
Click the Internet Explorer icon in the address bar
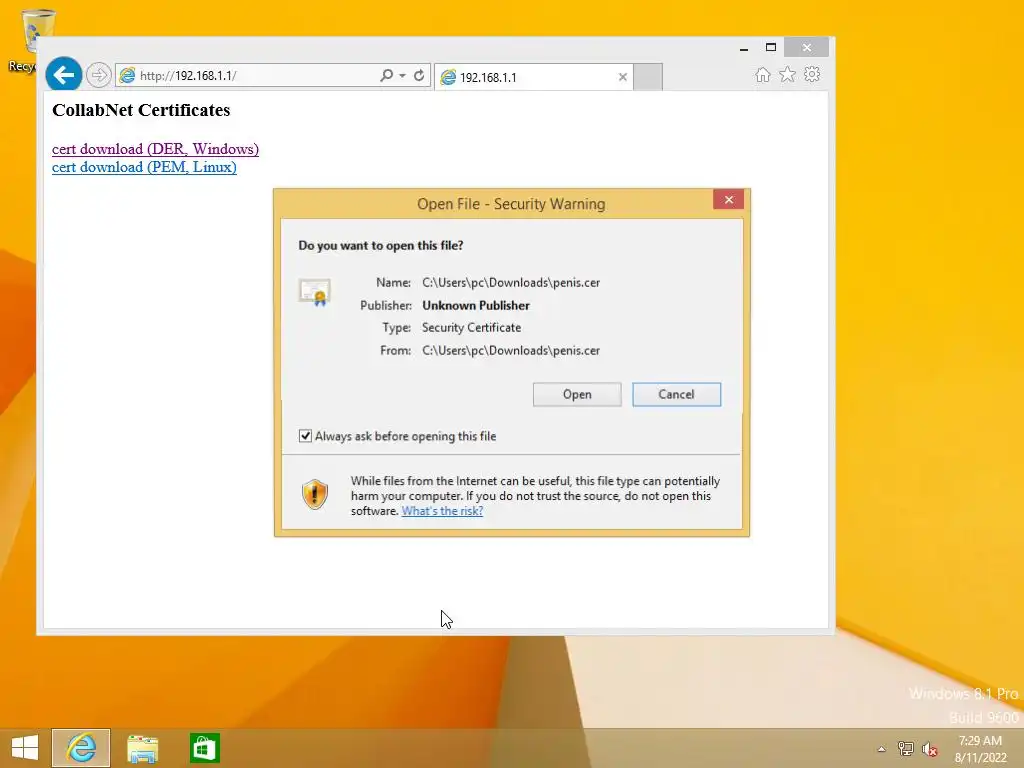128,76
